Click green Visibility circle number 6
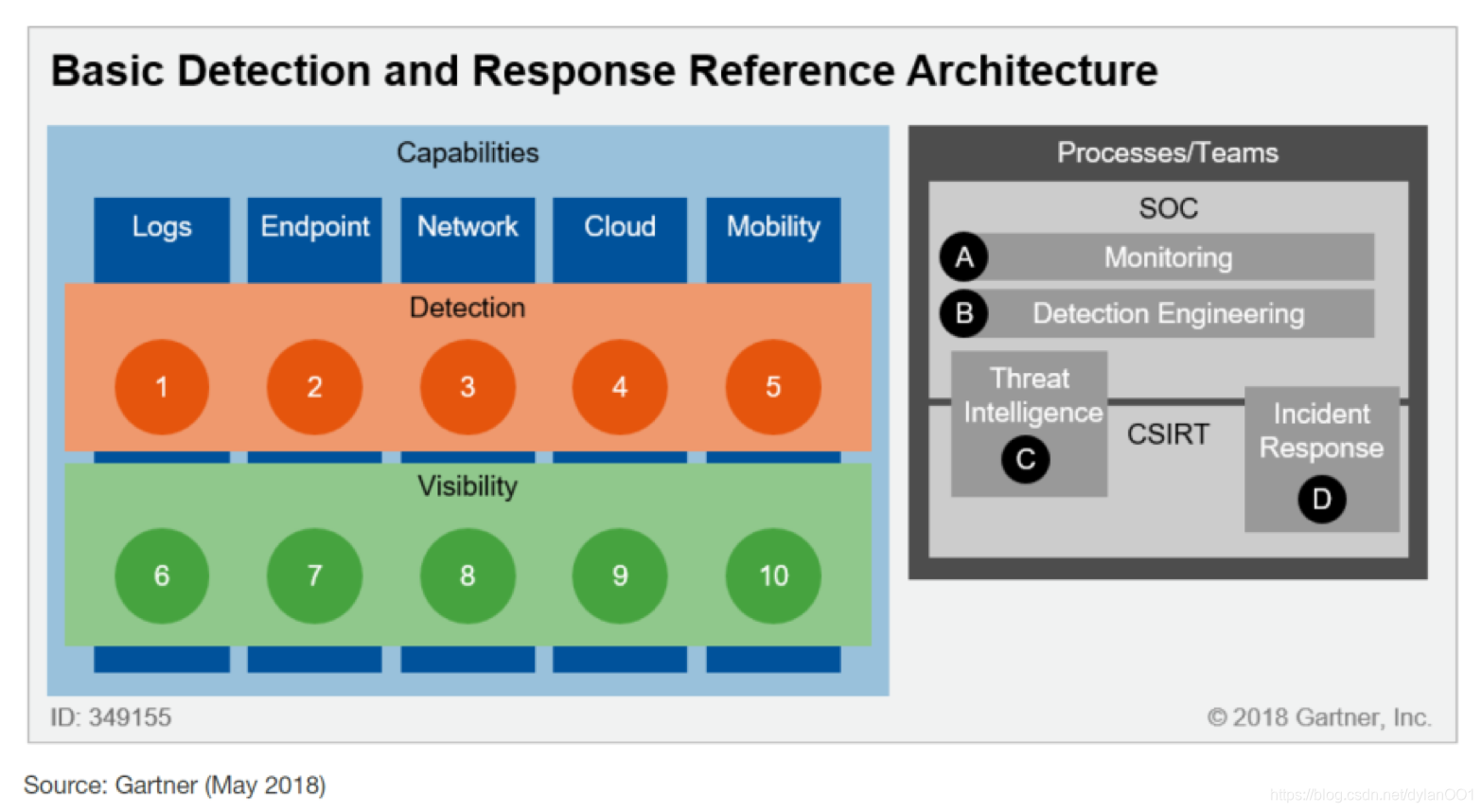The width and height of the screenshot is (1482, 812). (162, 575)
